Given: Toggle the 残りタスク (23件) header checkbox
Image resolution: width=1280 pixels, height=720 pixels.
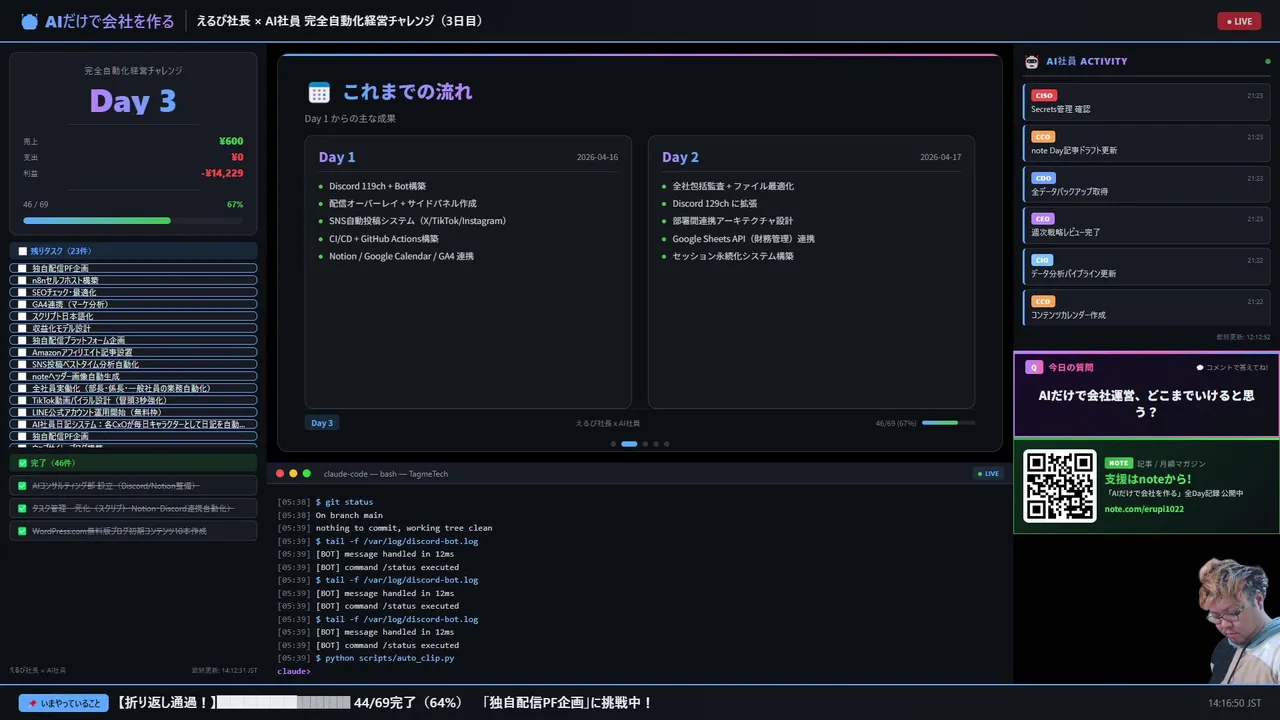Looking at the screenshot, I should 23,251.
